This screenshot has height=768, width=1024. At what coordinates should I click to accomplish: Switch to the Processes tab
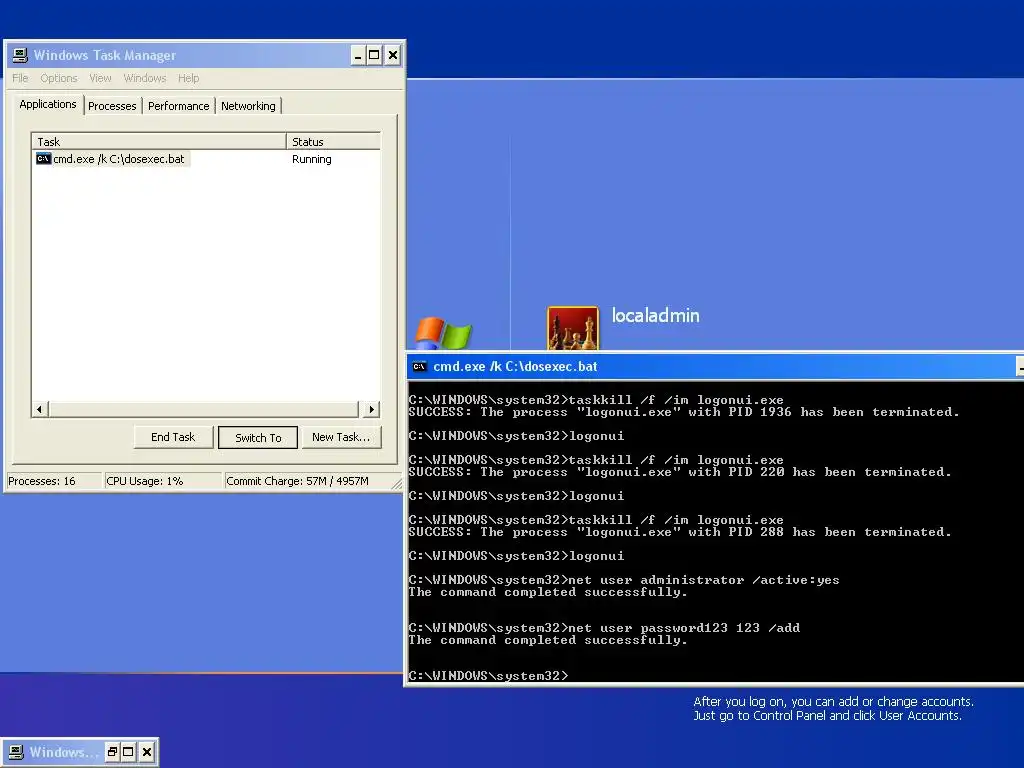112,106
